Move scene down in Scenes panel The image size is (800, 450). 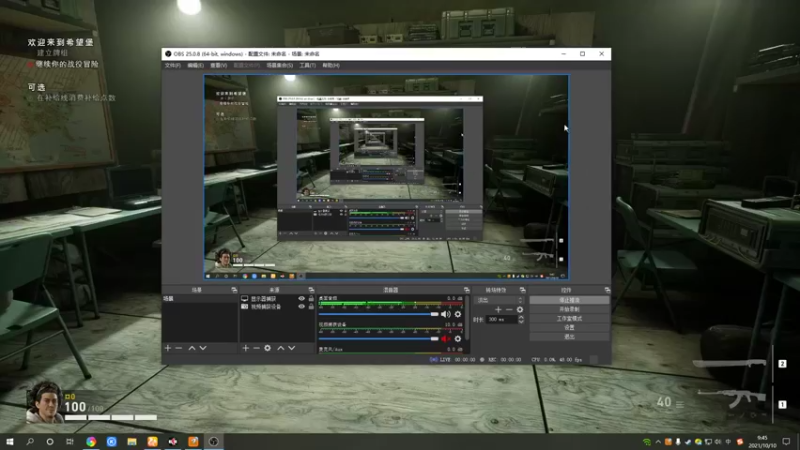tap(203, 348)
